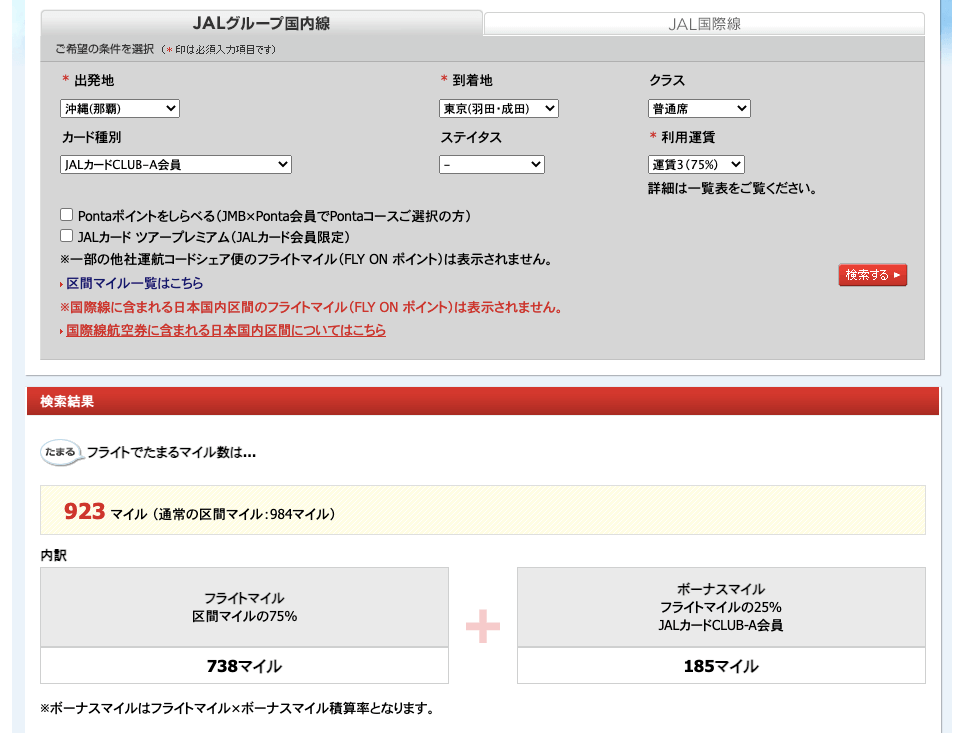Open the 到着地 dropdown showing 東京(羽田・成田)
Image resolution: width=980 pixels, height=733 pixels.
click(499, 109)
